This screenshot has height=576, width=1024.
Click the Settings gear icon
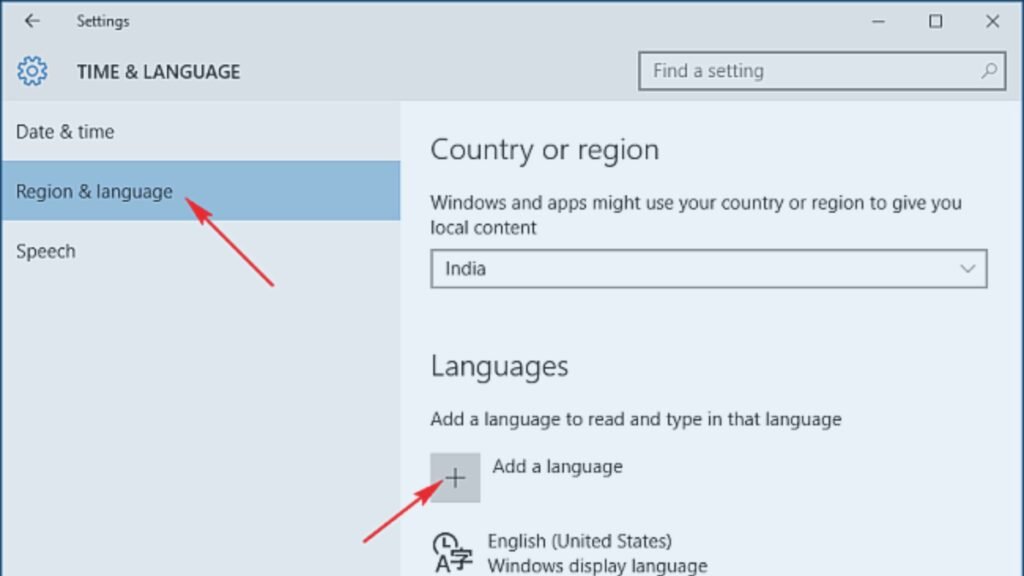pos(32,71)
